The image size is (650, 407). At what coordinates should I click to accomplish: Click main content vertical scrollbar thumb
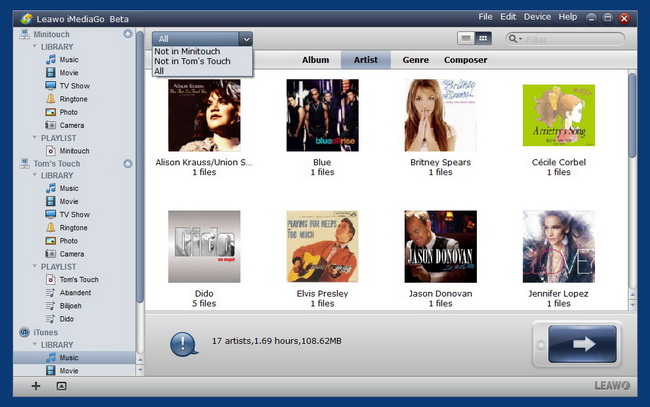(x=632, y=115)
